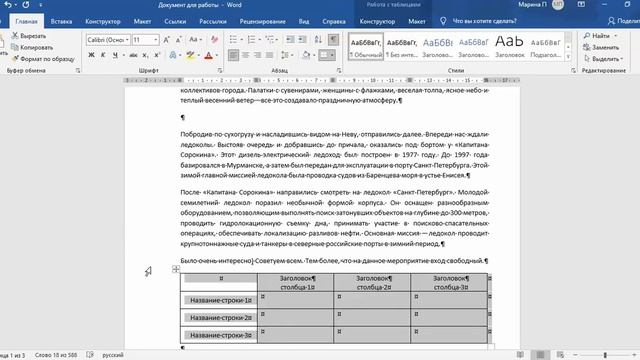Image resolution: width=640 pixels, height=360 pixels.
Task: Apply the Обычный style
Action: tap(366, 47)
